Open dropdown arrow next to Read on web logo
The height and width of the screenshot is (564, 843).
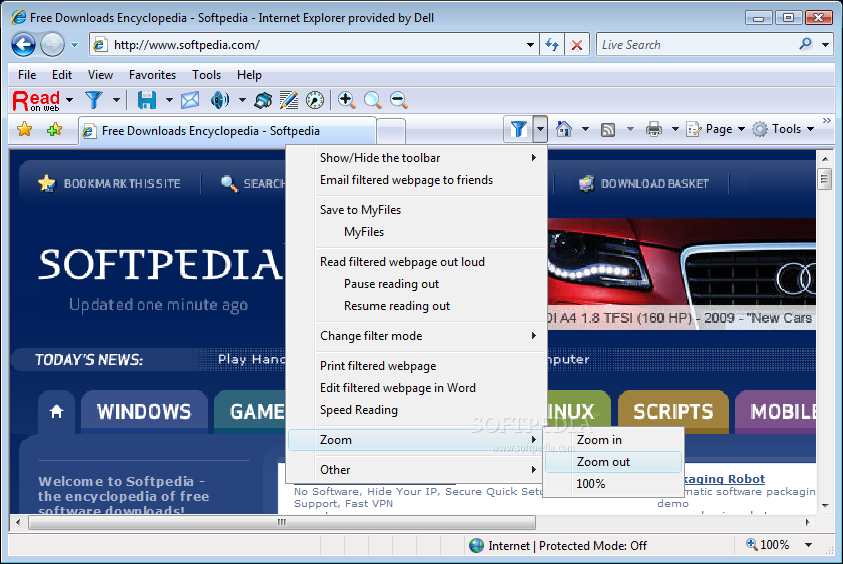[69, 100]
